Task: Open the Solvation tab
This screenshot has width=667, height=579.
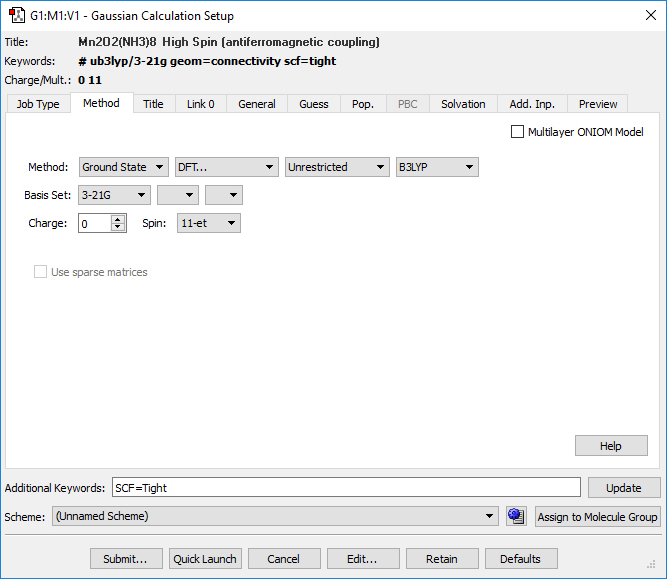Action: click(463, 104)
